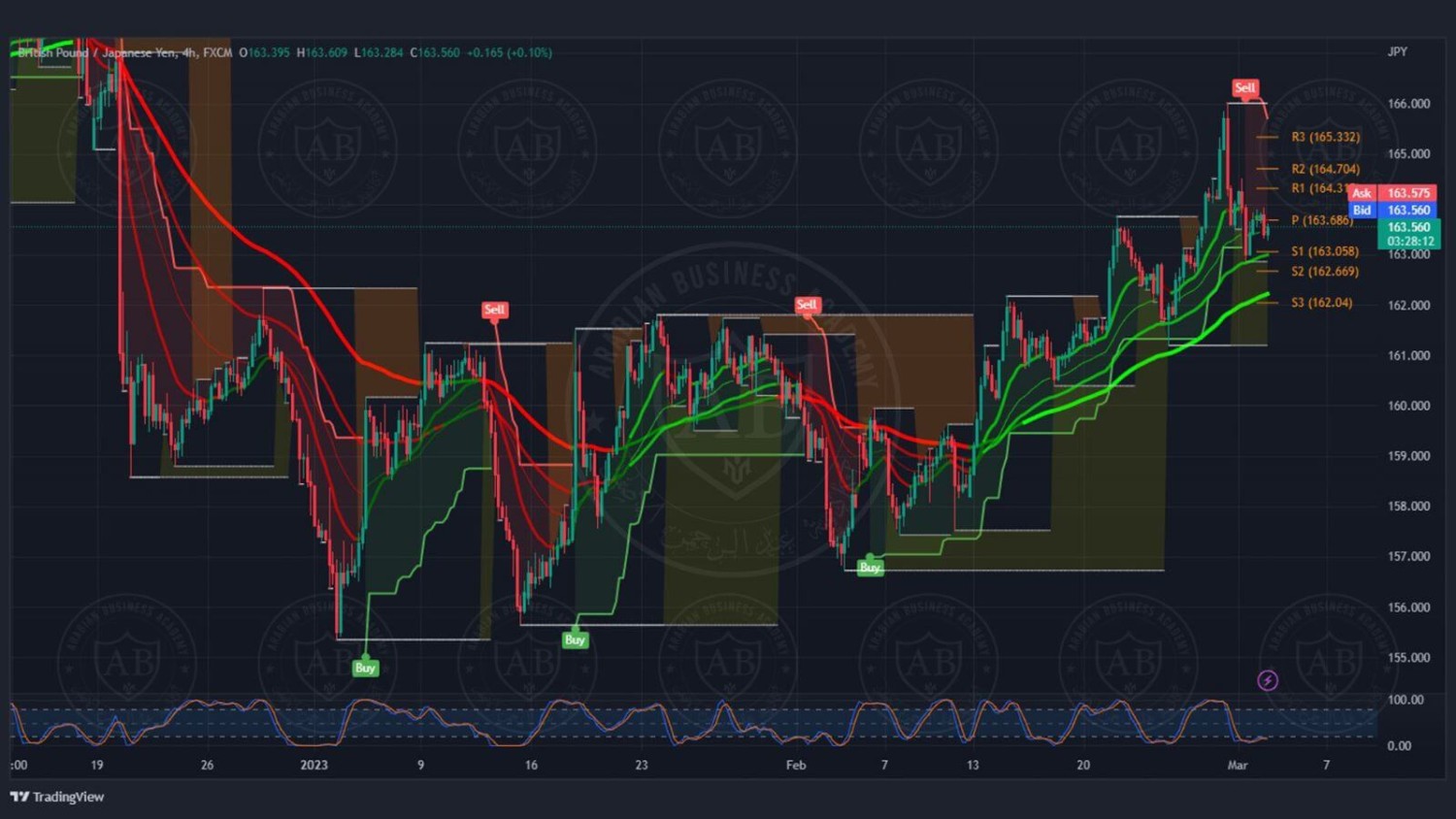The width and height of the screenshot is (1456, 819).
Task: Click the C163.560 close value in header
Action: click(x=435, y=52)
